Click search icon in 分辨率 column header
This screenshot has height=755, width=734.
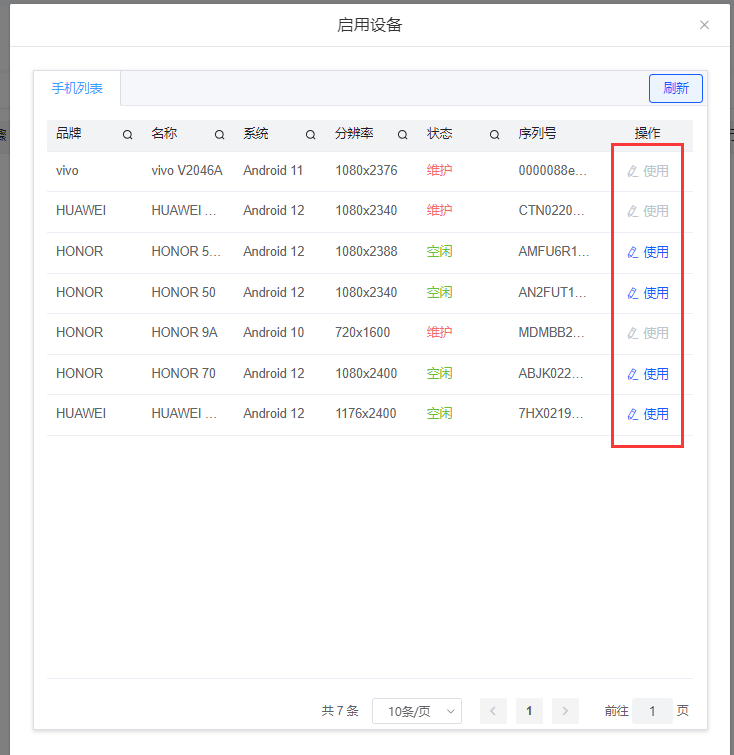[x=402, y=135]
